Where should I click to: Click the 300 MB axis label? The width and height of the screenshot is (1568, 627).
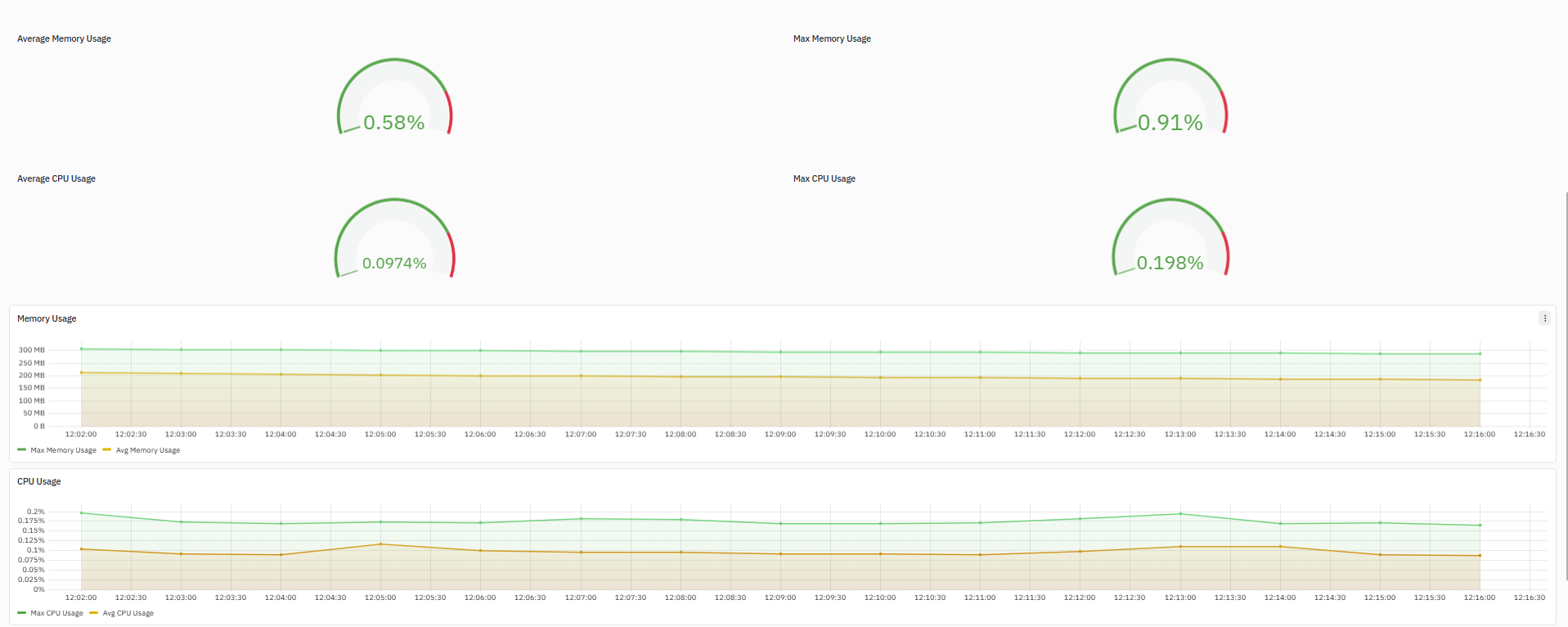(x=32, y=350)
